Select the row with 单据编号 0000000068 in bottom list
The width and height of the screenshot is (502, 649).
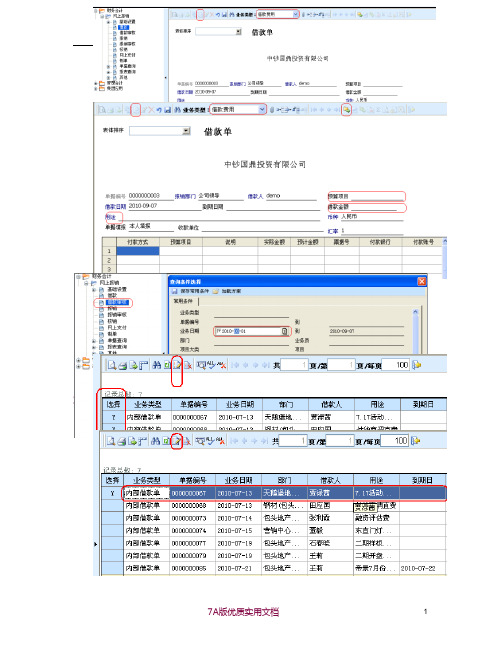[274, 505]
